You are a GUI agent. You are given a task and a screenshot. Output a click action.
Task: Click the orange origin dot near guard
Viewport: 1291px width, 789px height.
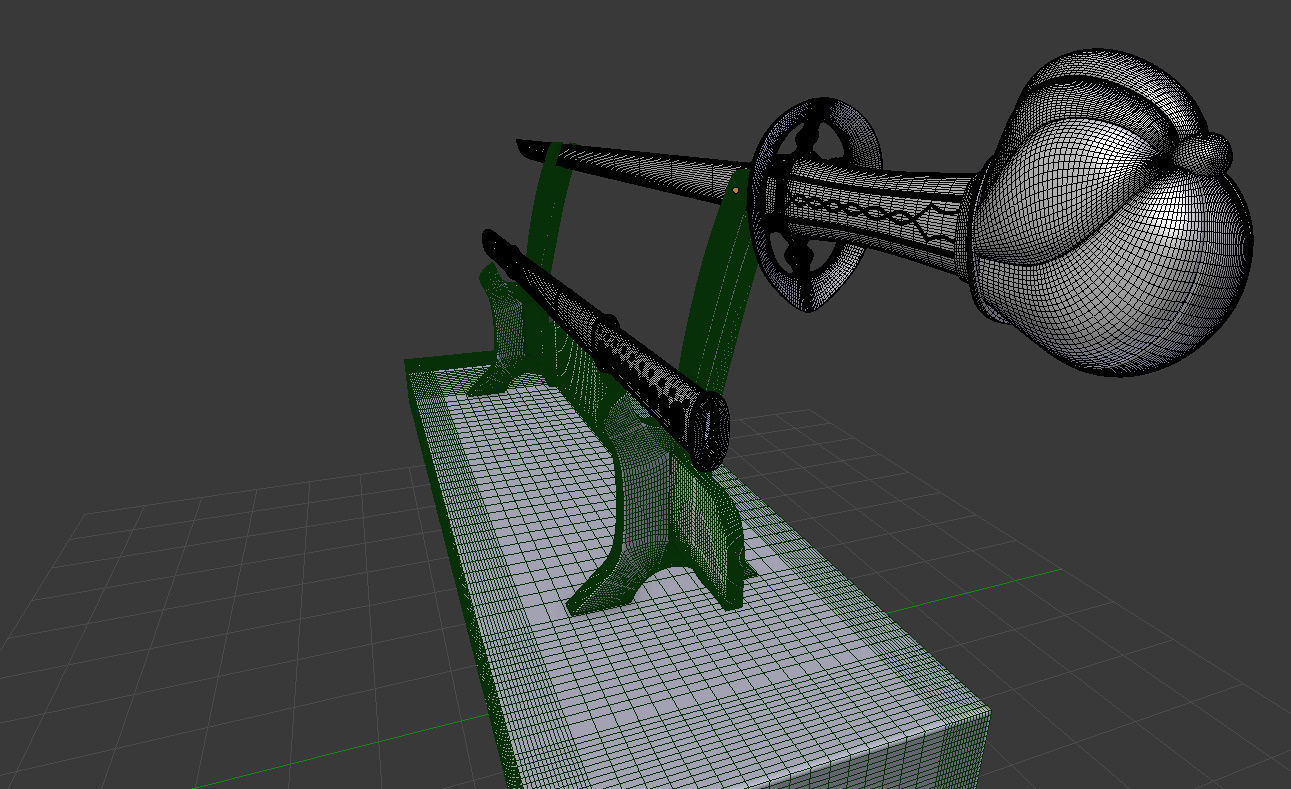point(736,189)
